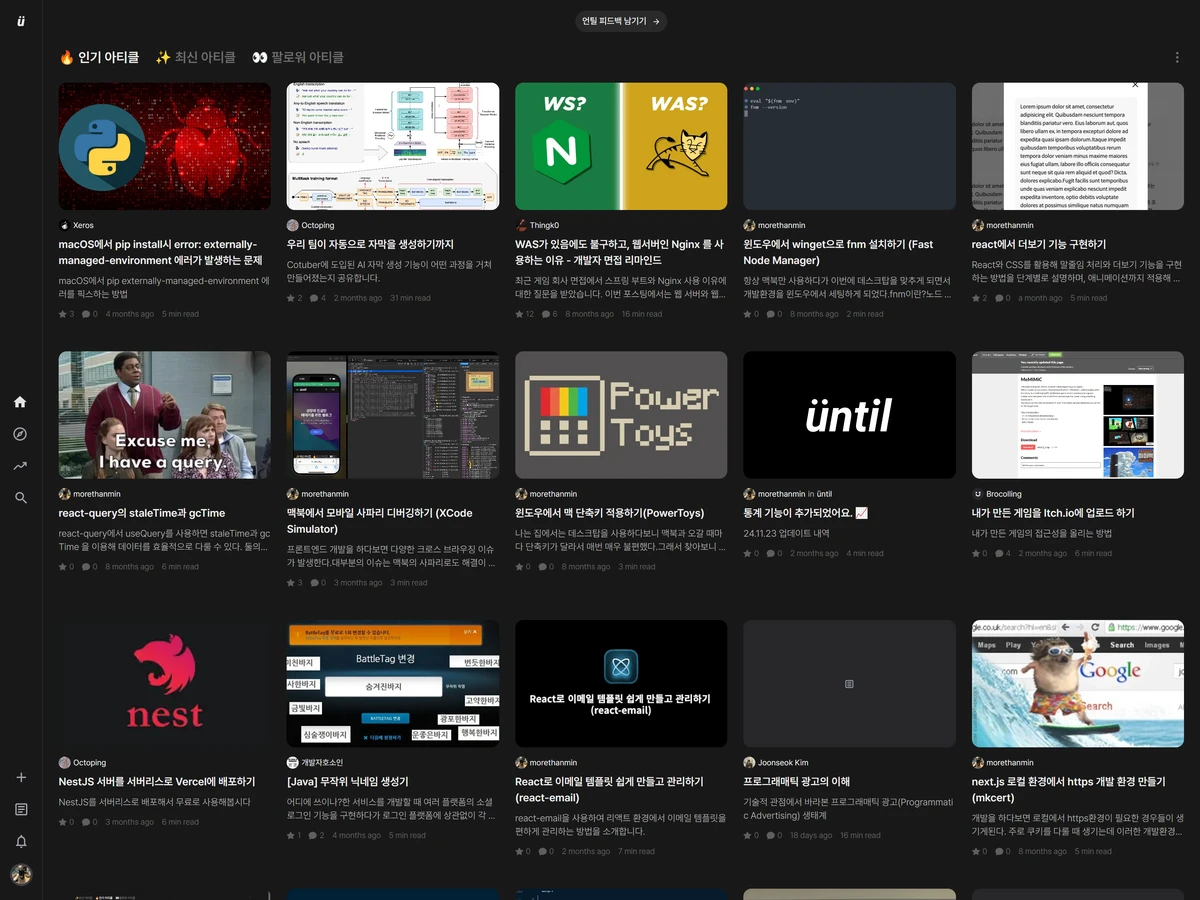Viewport: 1200px width, 900px height.
Task: Open title '윈도우에서 맥 단축키 적용하기(PowerToys)'
Action: pyautogui.click(x=610, y=513)
